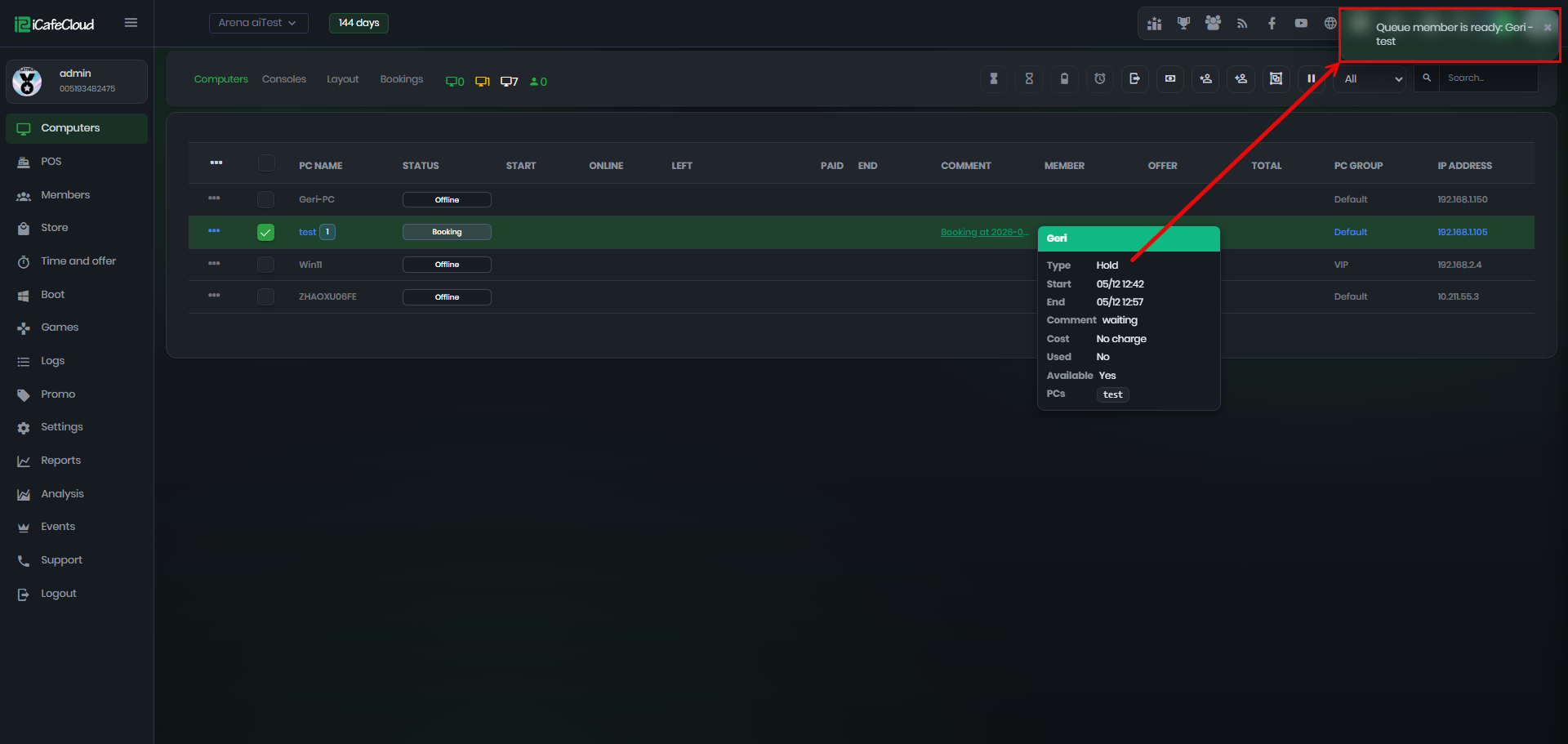
Task: Click the checkout exit toolbar icon
Action: (1134, 78)
